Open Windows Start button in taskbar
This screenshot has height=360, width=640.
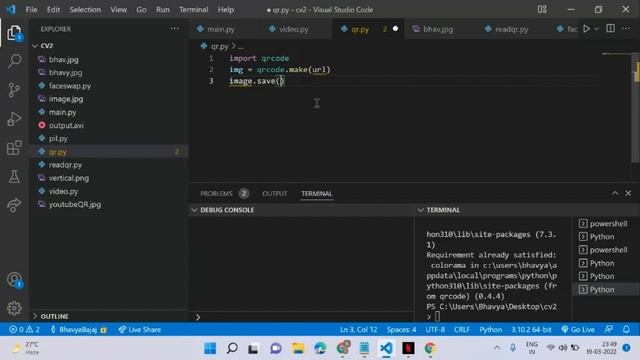click(210, 348)
